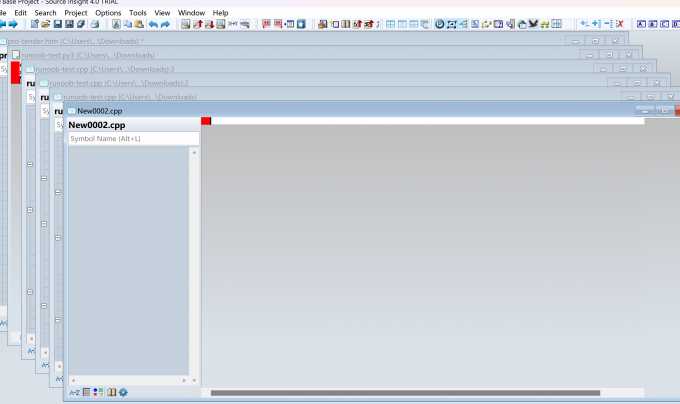Click the Redo arrow icon
The width and height of the screenshot is (680, 404).
(165, 24)
